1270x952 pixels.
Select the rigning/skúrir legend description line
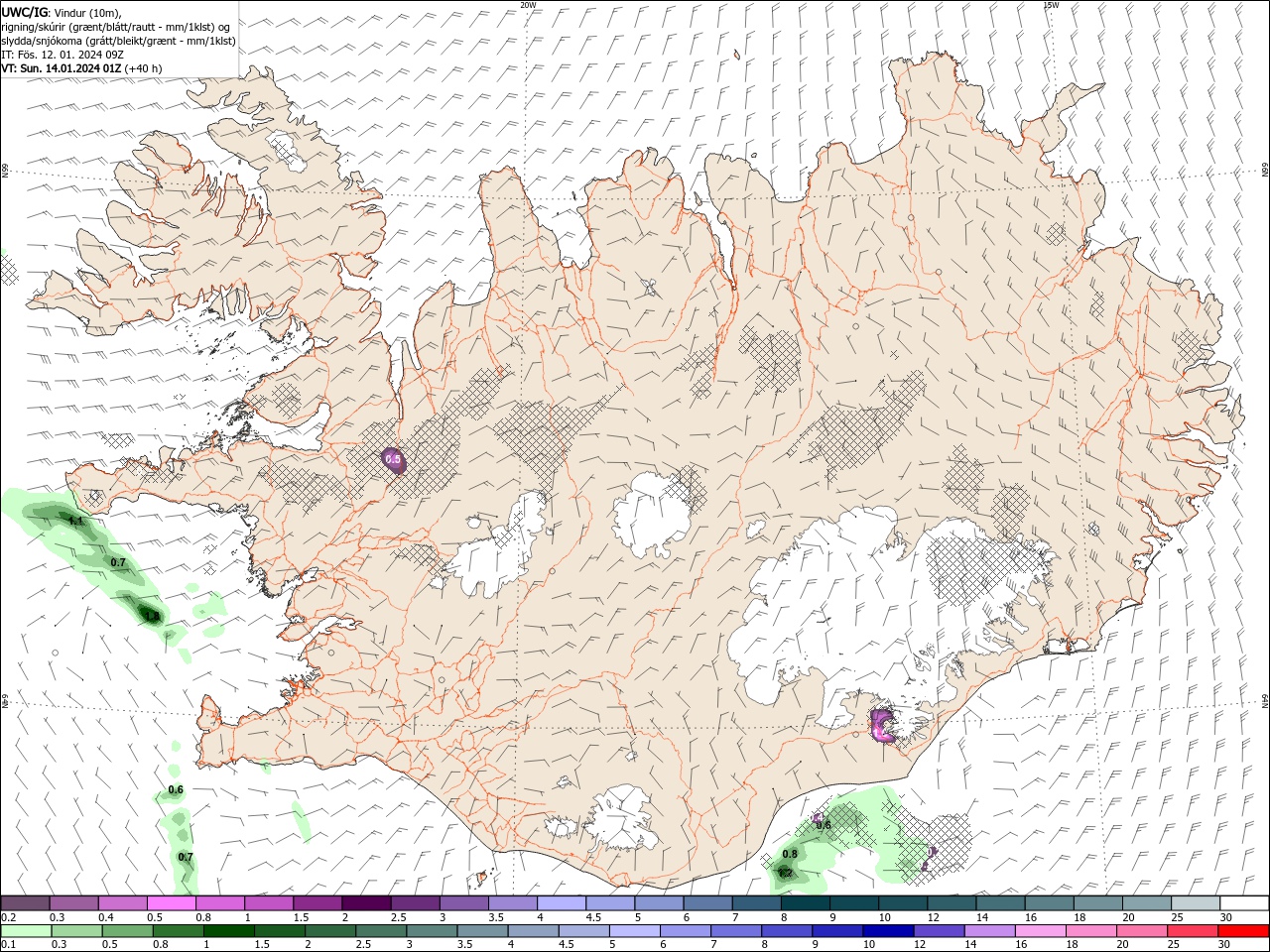coord(116,27)
